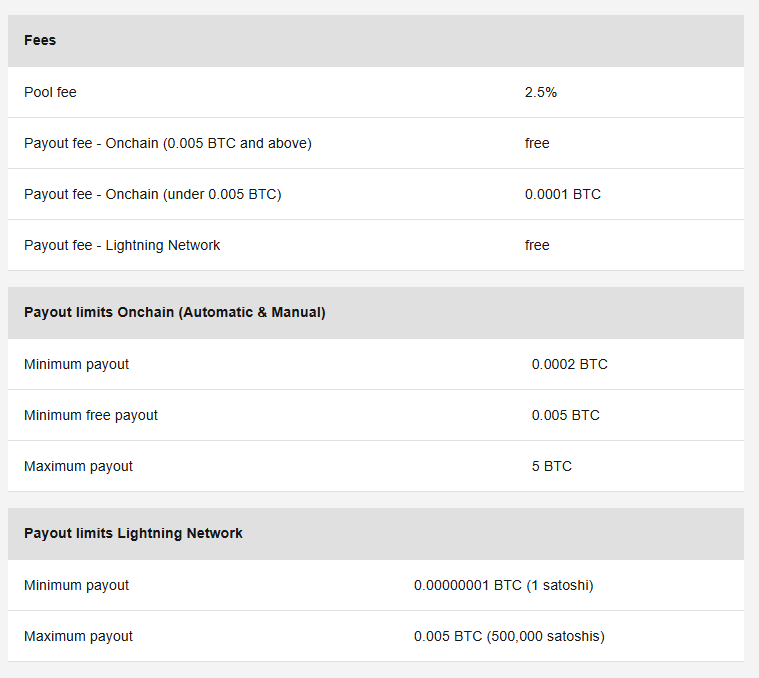759x678 pixels.
Task: Select Onchain Maximum payout label
Action: coord(78,466)
